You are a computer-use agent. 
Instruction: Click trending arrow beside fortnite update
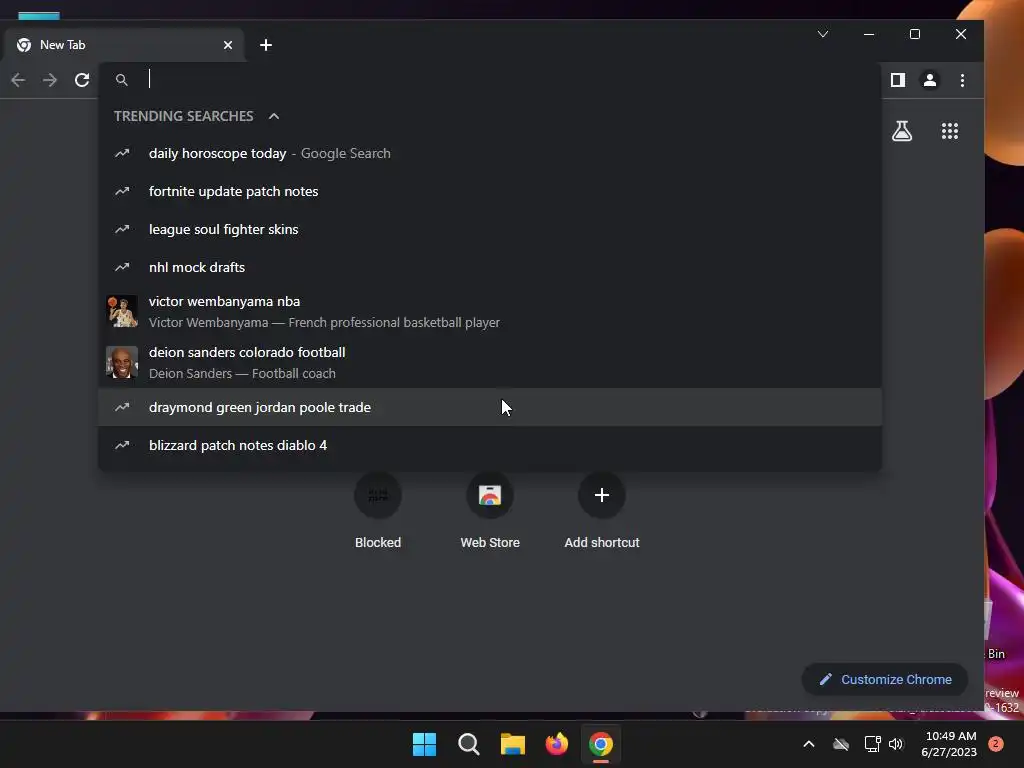[x=122, y=191]
